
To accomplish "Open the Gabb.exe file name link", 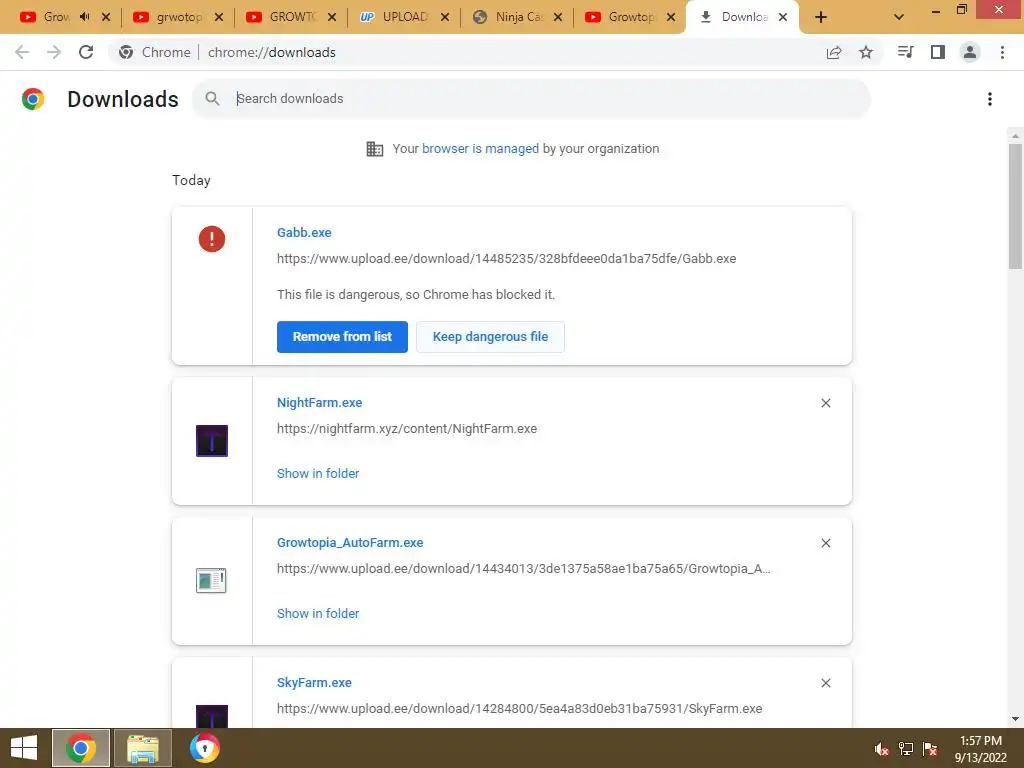I will coord(304,232).
